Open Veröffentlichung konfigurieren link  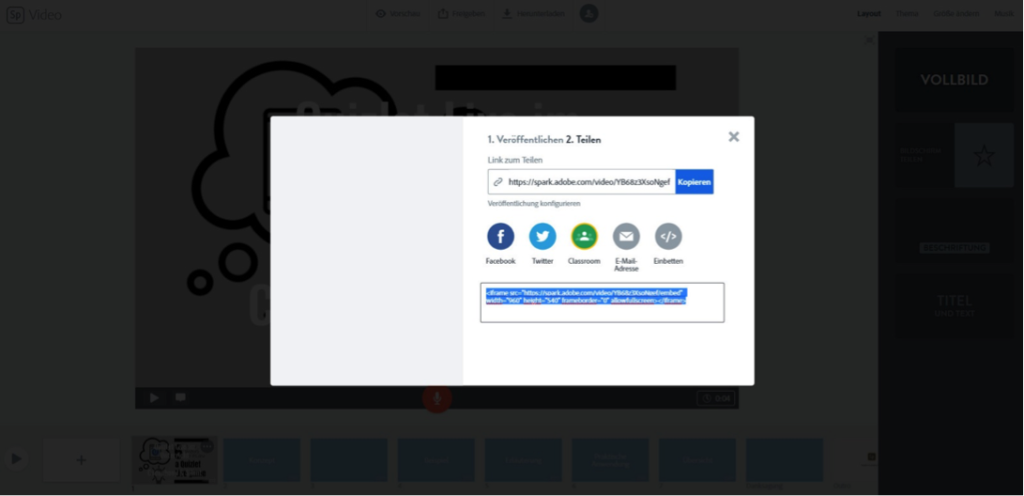[x=534, y=204]
